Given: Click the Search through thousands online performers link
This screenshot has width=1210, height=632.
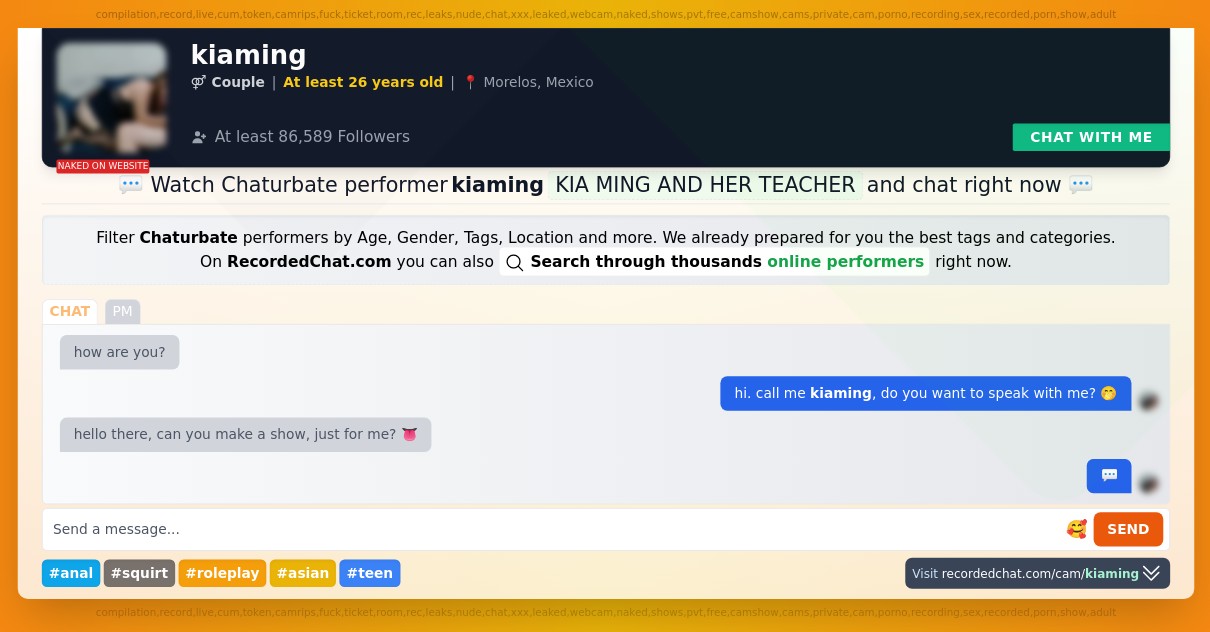Looking at the screenshot, I should [x=714, y=262].
